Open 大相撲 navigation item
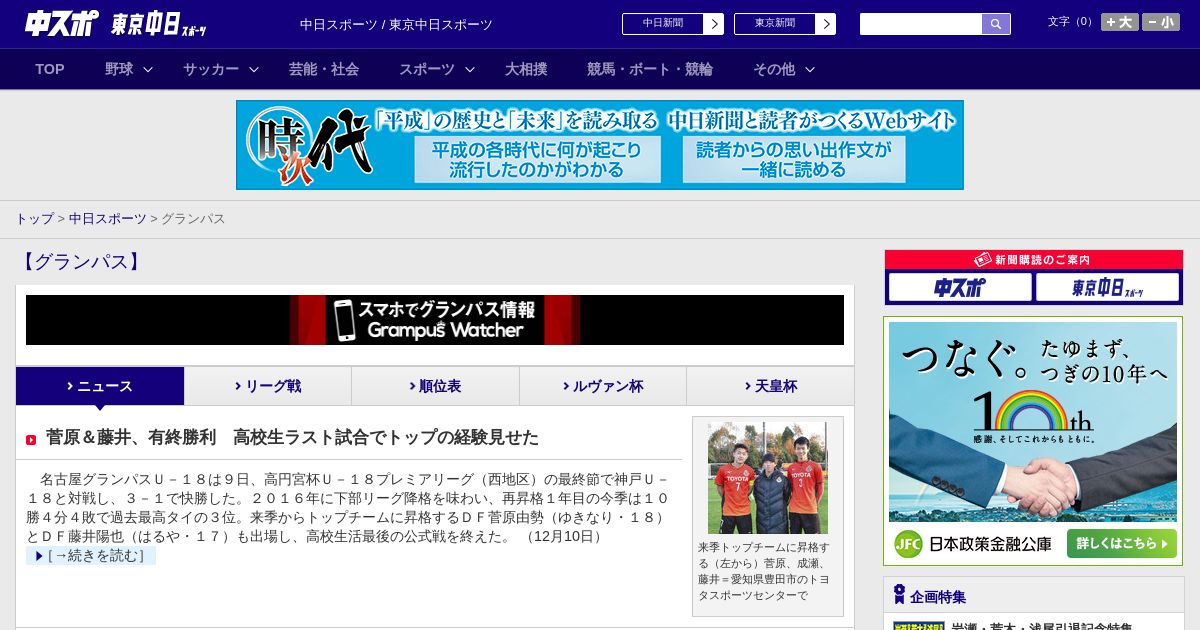 point(526,69)
